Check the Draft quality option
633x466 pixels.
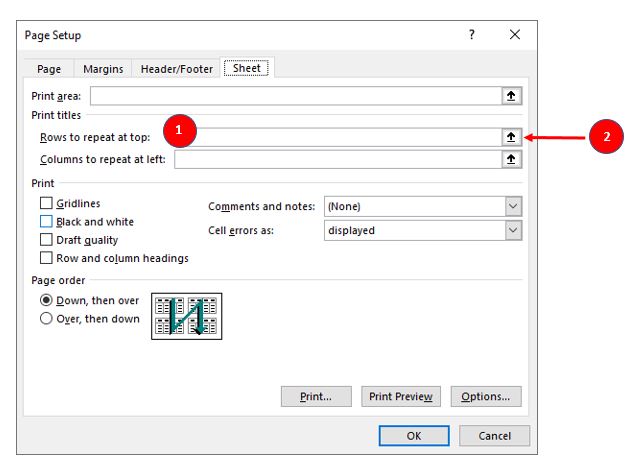point(46,240)
